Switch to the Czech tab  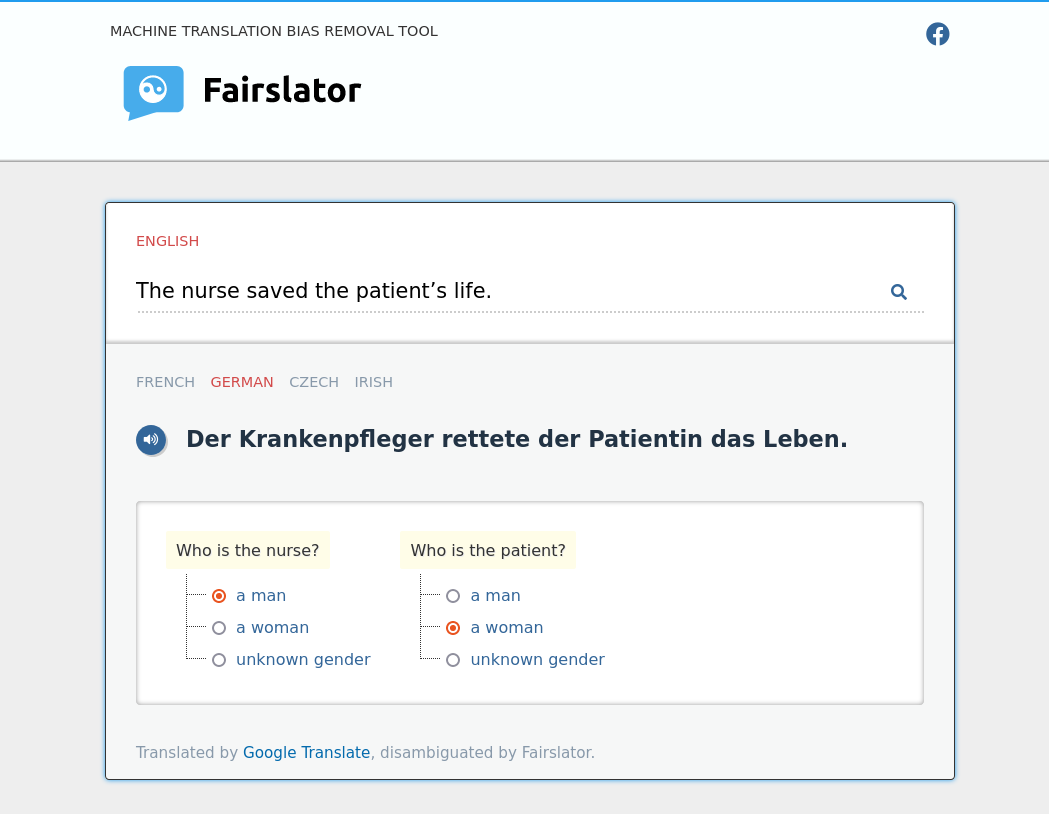314,382
